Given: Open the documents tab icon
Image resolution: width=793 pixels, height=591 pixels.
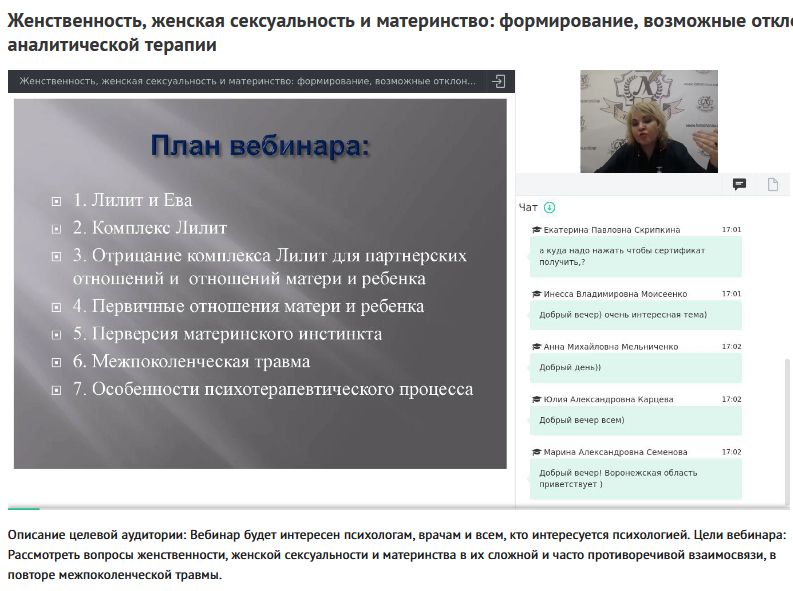Looking at the screenshot, I should (772, 184).
